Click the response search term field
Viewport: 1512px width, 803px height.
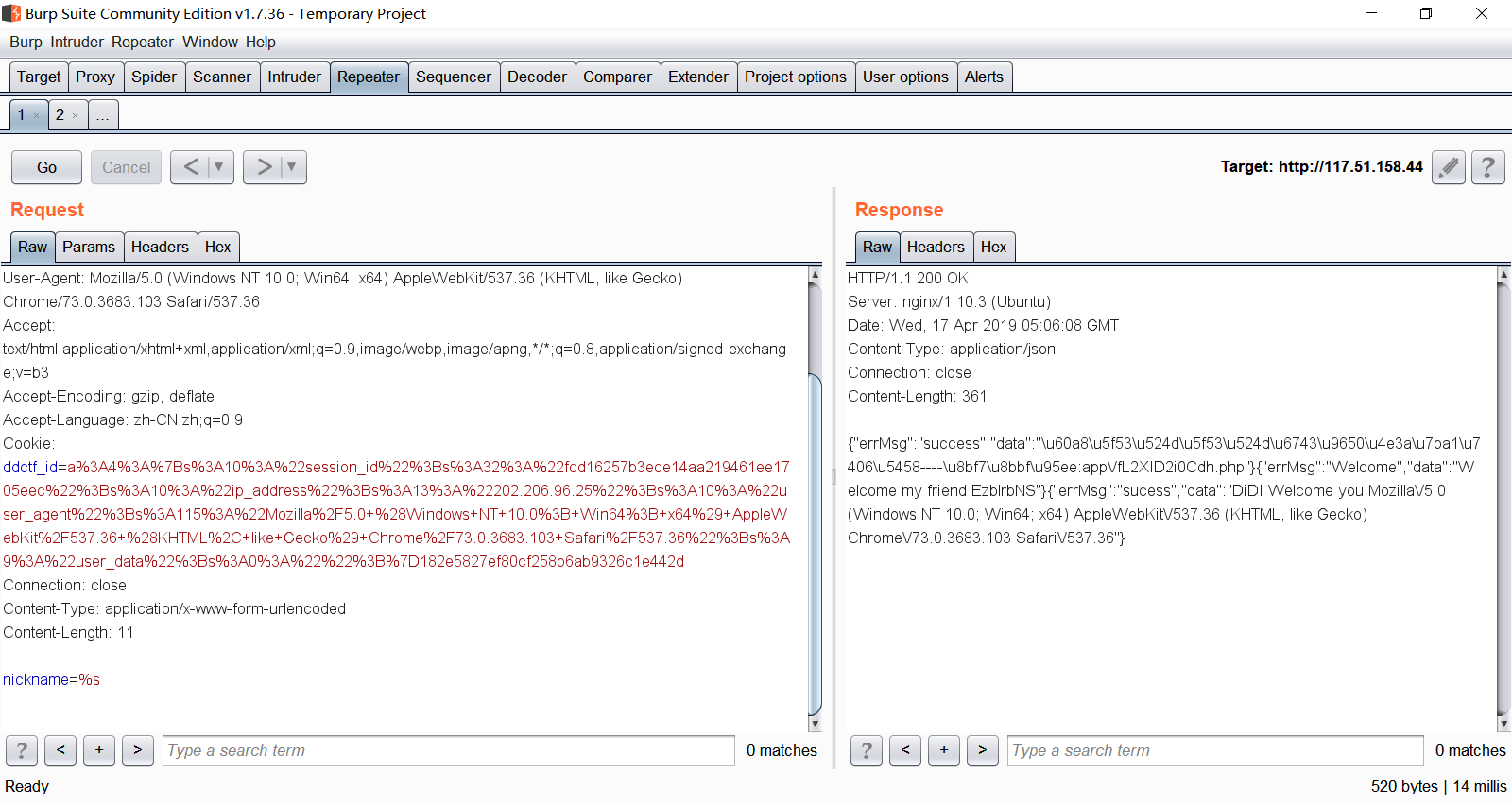coord(1214,751)
